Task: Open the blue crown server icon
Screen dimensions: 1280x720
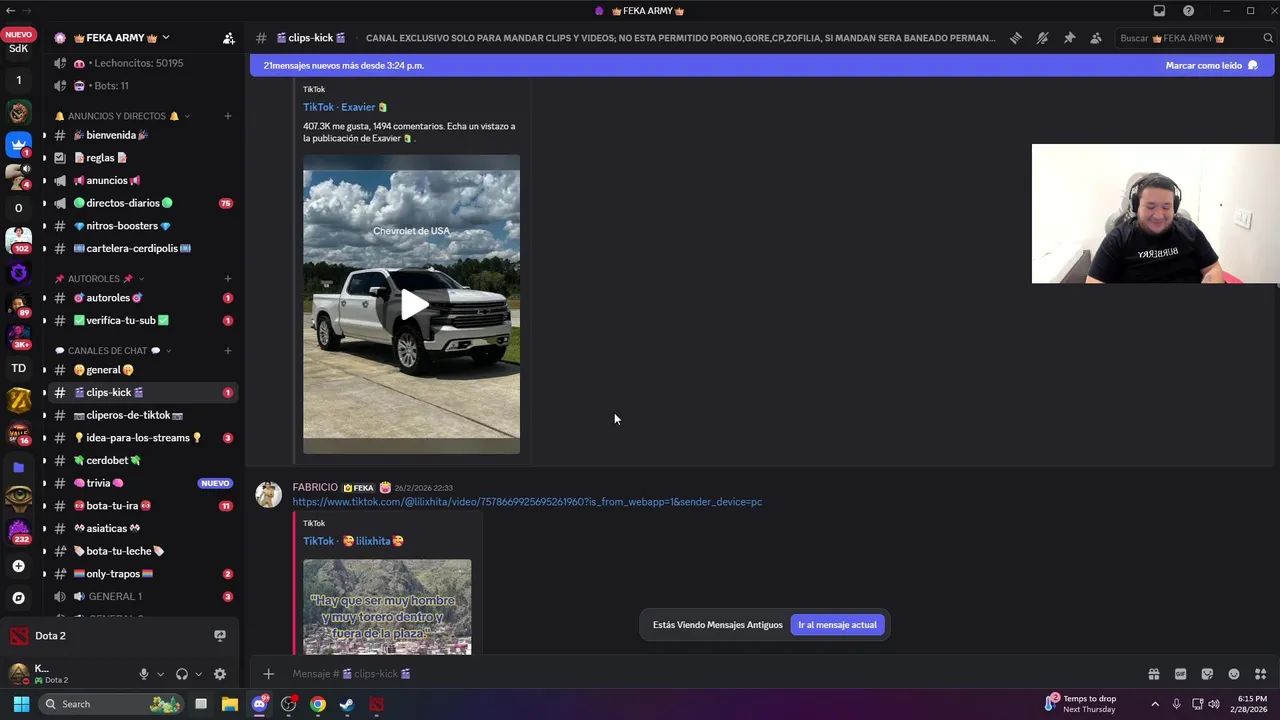Action: 18,144
